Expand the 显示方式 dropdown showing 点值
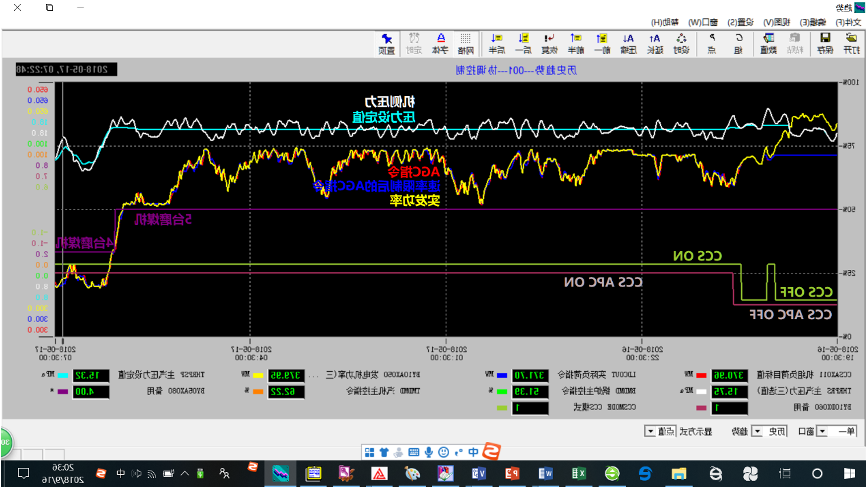Viewport: 866px width, 487px height. [650, 432]
